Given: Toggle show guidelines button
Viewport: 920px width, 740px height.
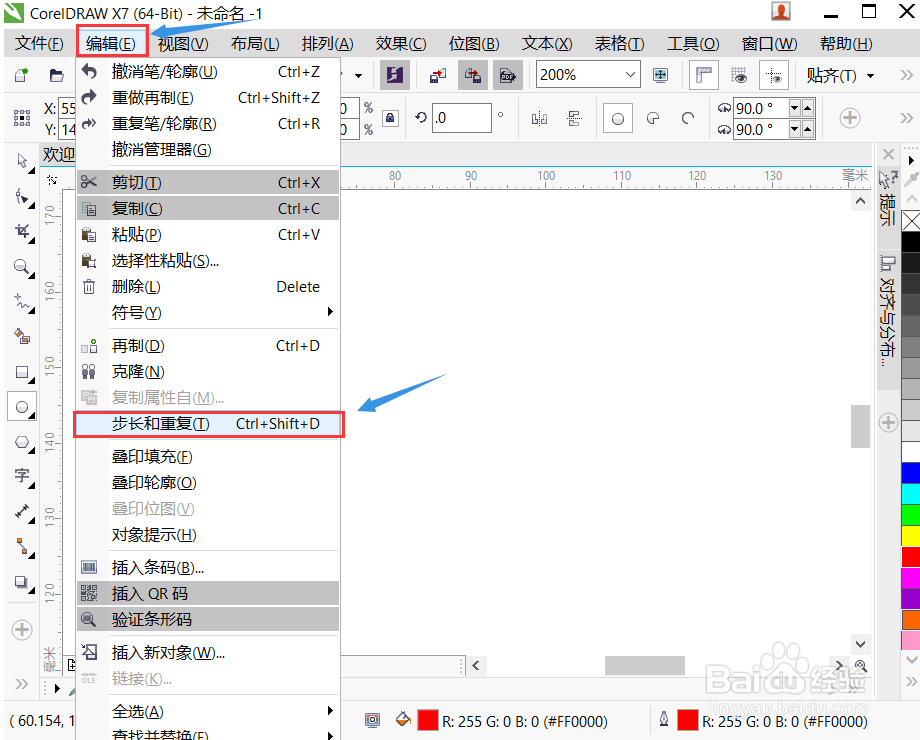Looking at the screenshot, I should click(x=774, y=75).
